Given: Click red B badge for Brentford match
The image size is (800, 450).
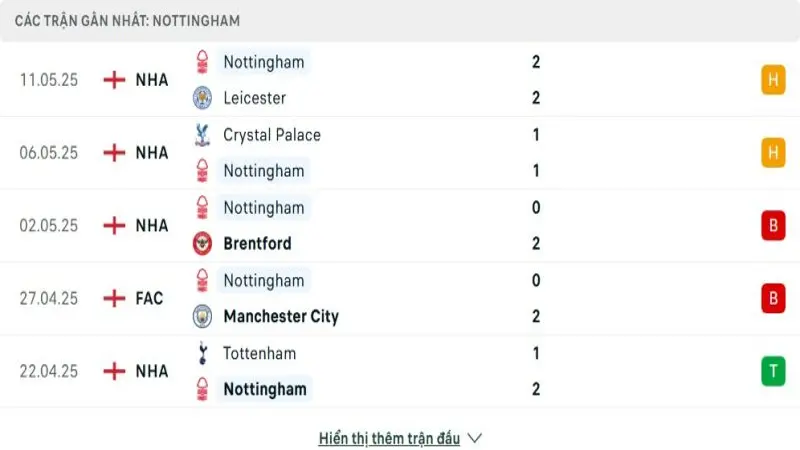Looking at the screenshot, I should 772,226.
